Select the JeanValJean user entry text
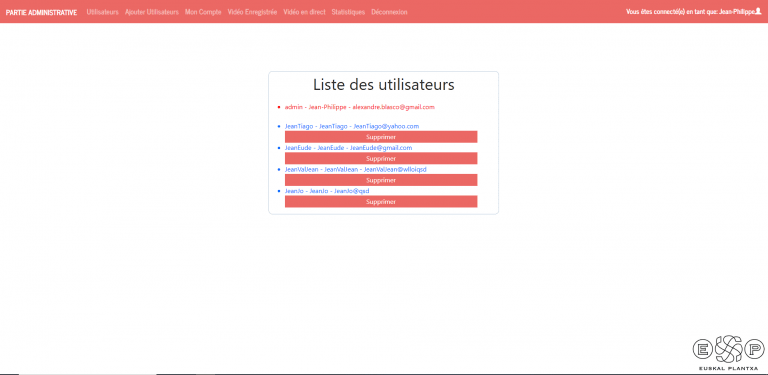 356,169
